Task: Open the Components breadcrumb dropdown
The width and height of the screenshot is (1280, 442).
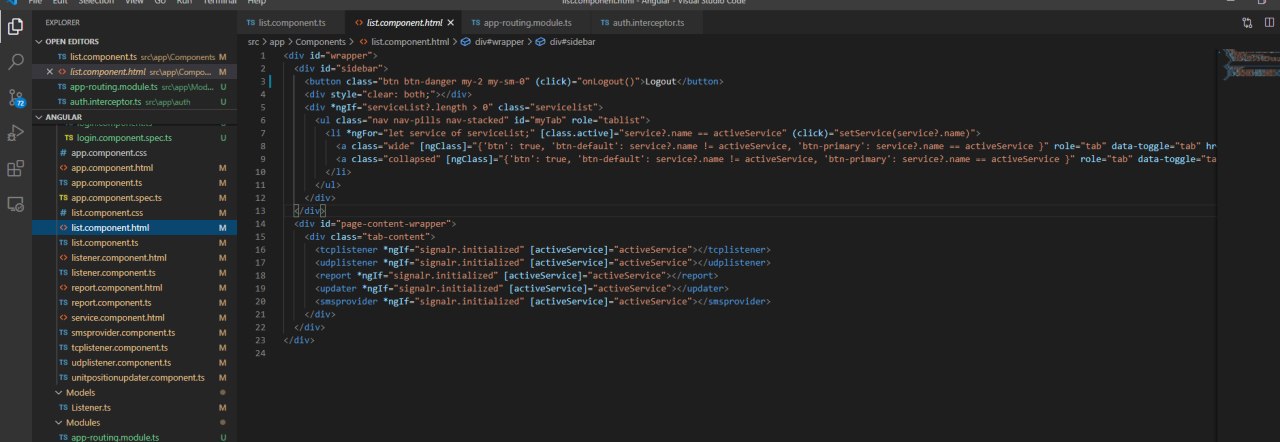Action: point(320,41)
